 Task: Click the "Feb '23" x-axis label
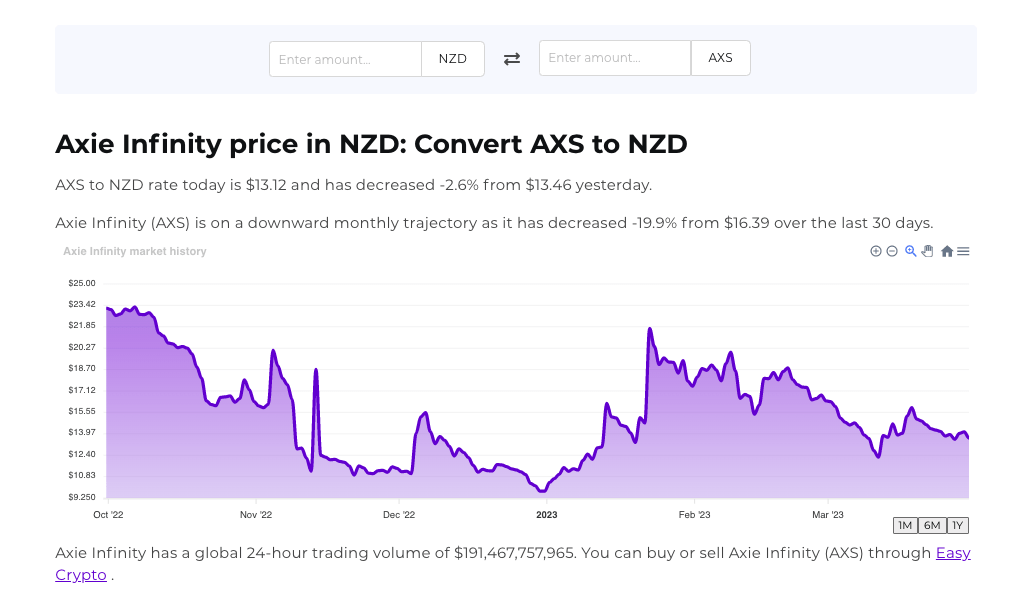pos(694,515)
